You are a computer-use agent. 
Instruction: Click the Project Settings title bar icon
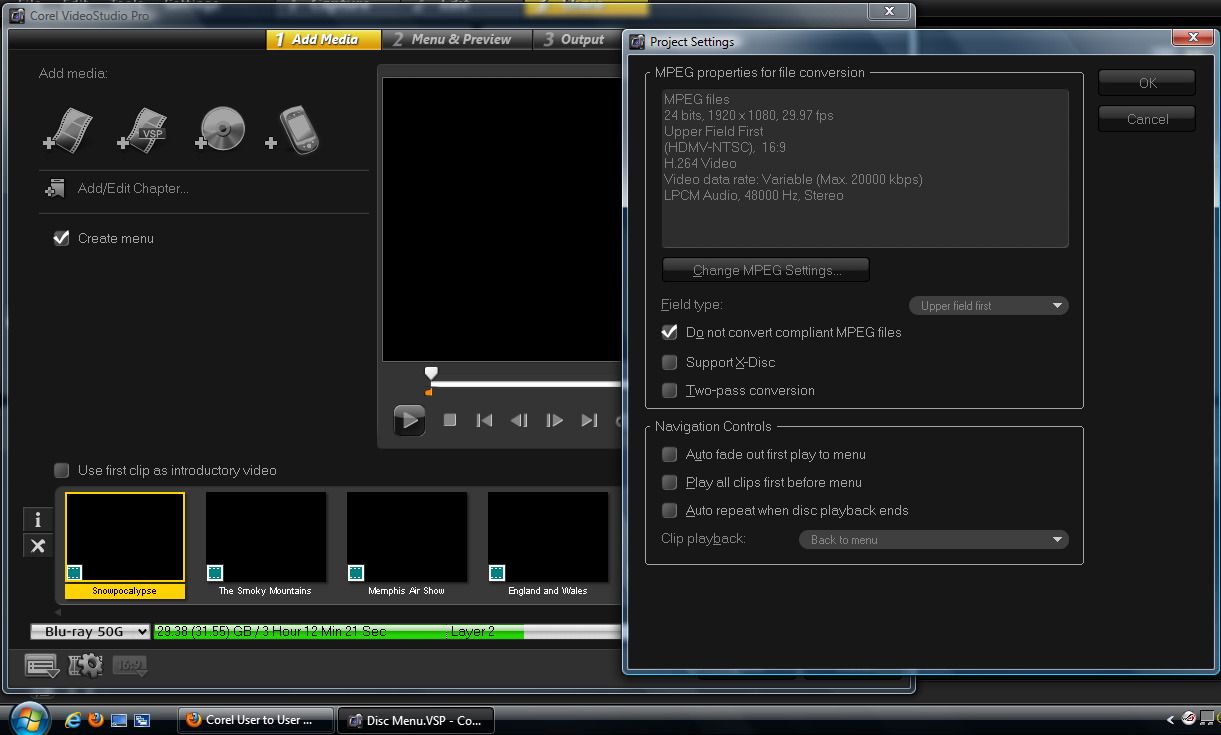tap(636, 41)
